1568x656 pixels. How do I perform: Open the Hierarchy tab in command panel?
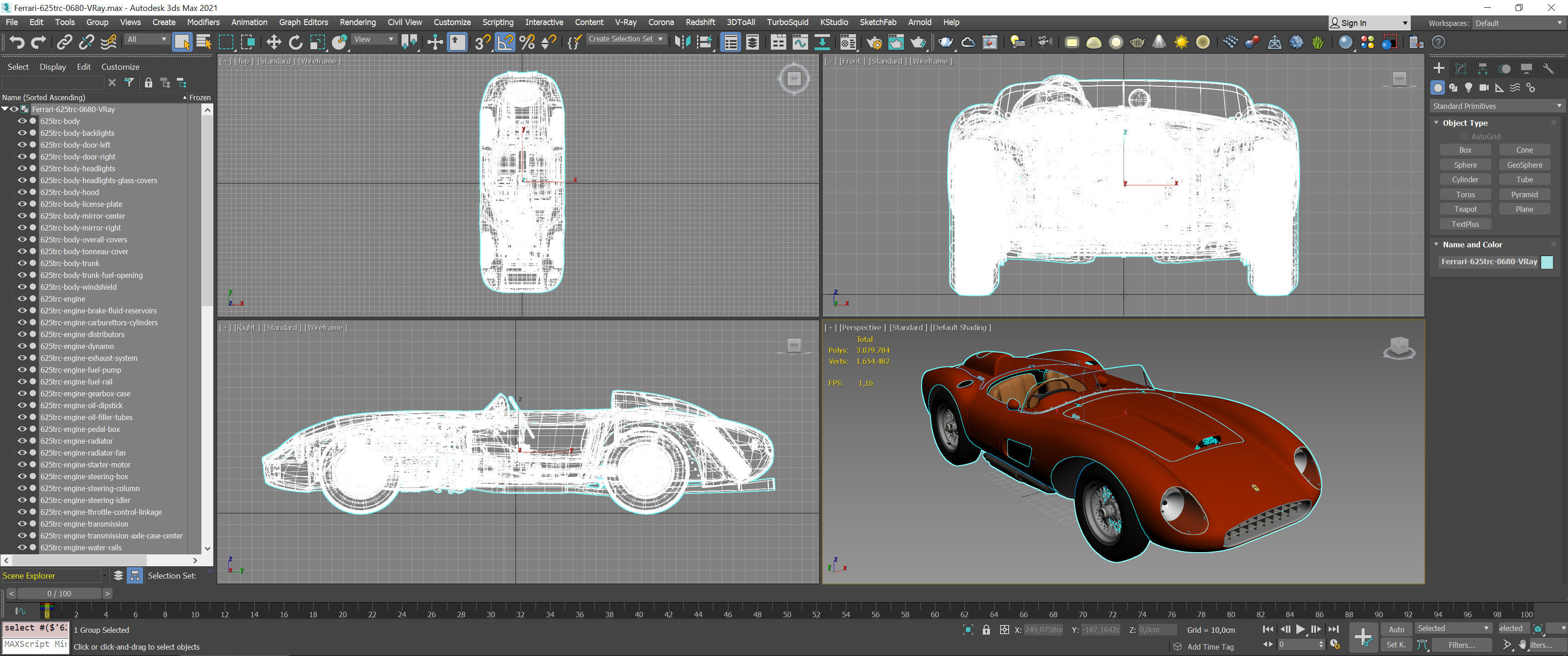(1482, 68)
